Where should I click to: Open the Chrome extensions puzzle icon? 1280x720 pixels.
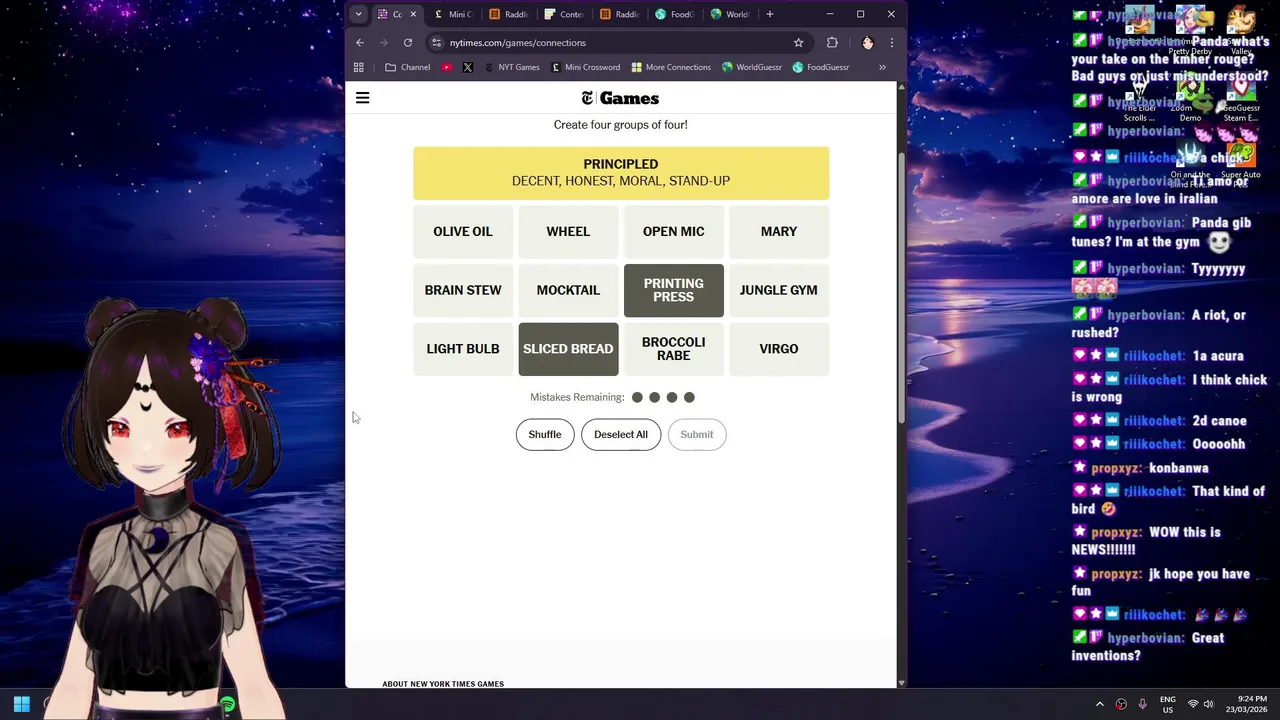832,43
